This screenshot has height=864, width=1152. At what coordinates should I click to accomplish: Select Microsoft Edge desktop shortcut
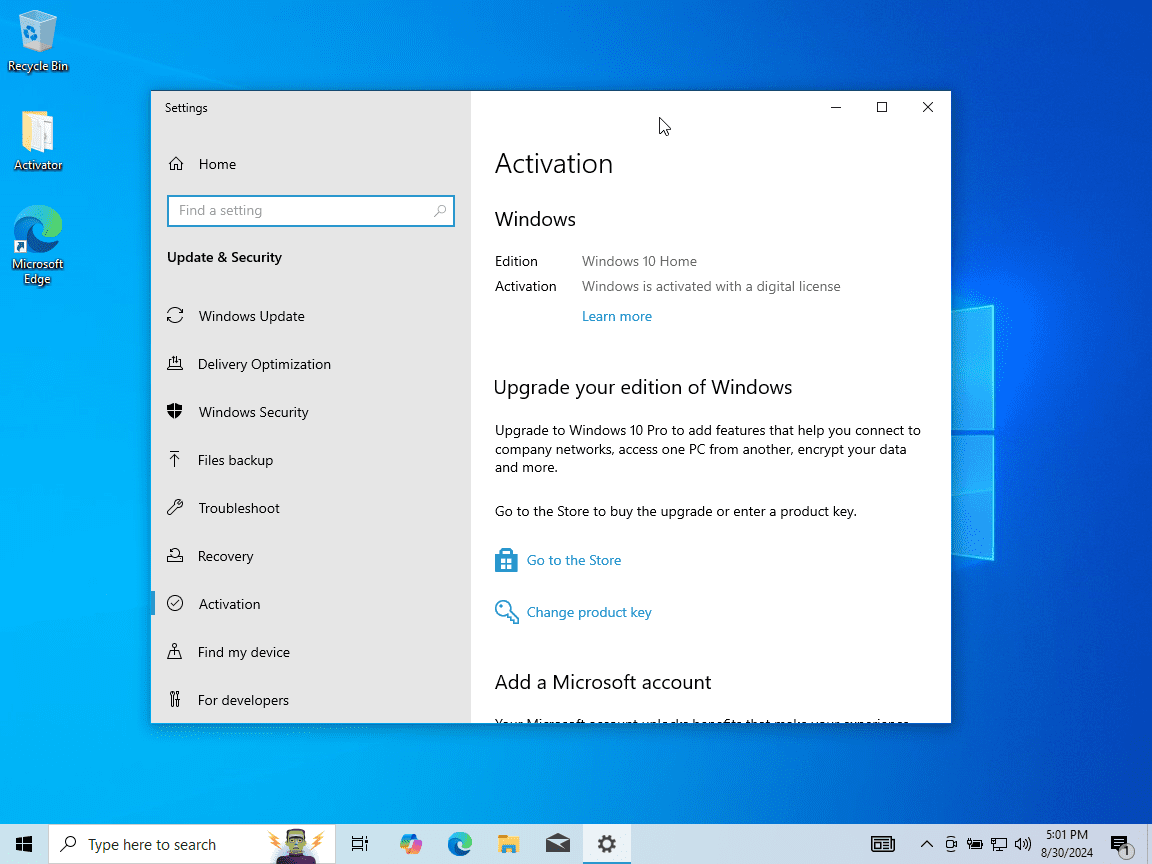pyautogui.click(x=37, y=245)
